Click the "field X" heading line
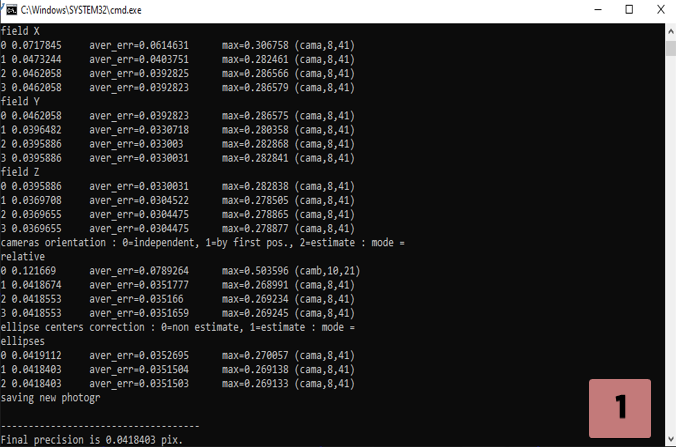Image resolution: width=676 pixels, height=447 pixels. 21,32
